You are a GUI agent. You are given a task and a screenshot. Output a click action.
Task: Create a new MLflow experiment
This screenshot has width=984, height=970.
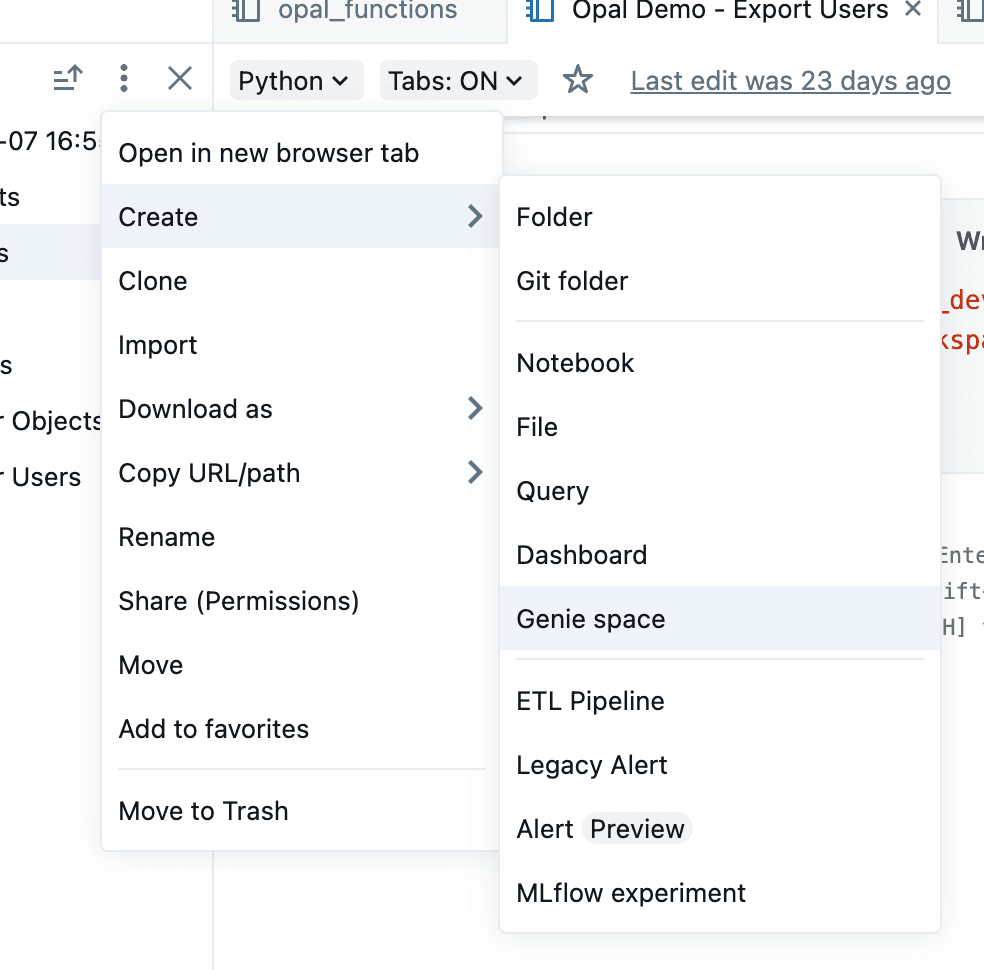(x=631, y=893)
